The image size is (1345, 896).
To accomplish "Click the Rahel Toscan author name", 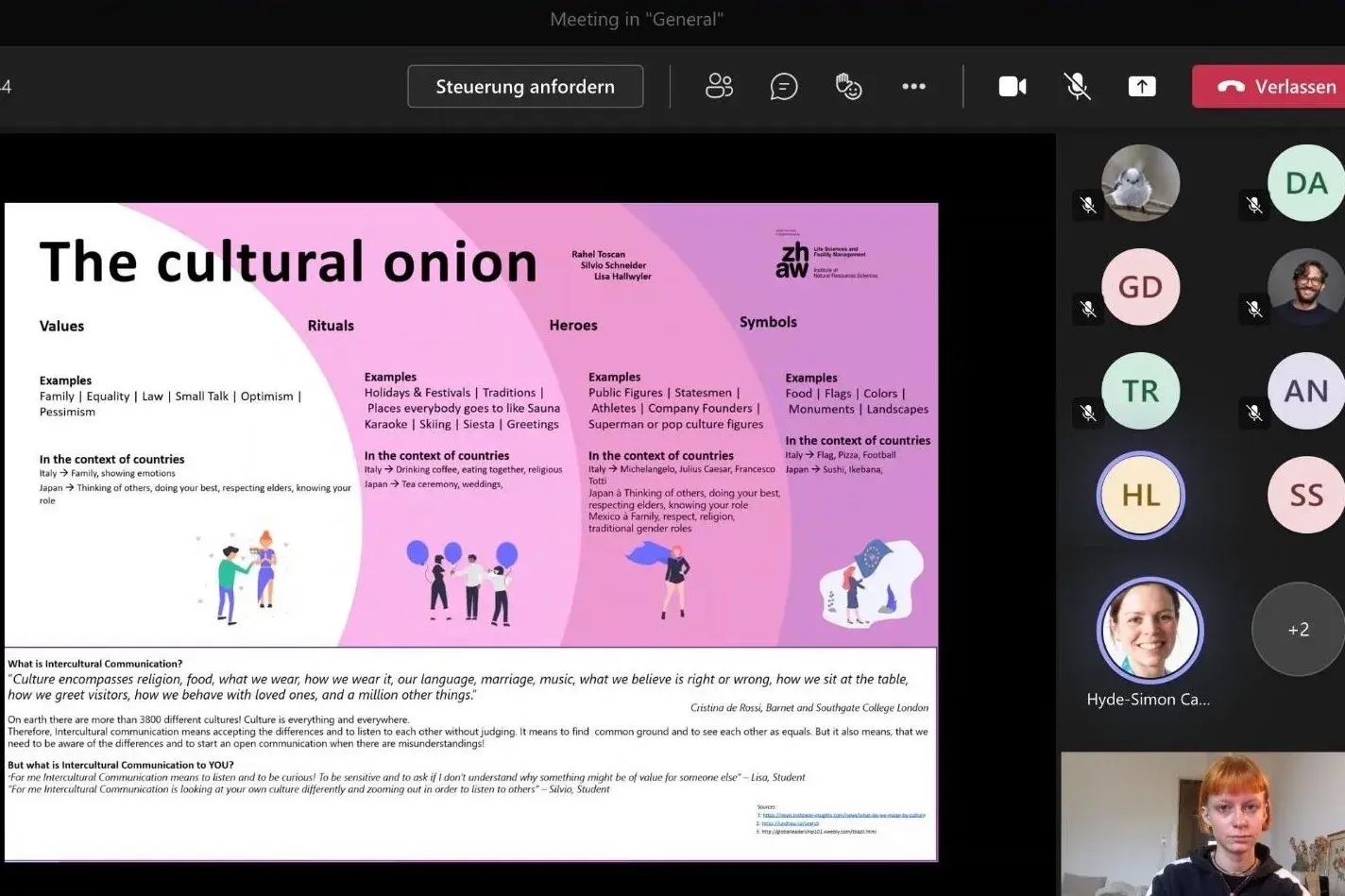I will coord(598,254).
